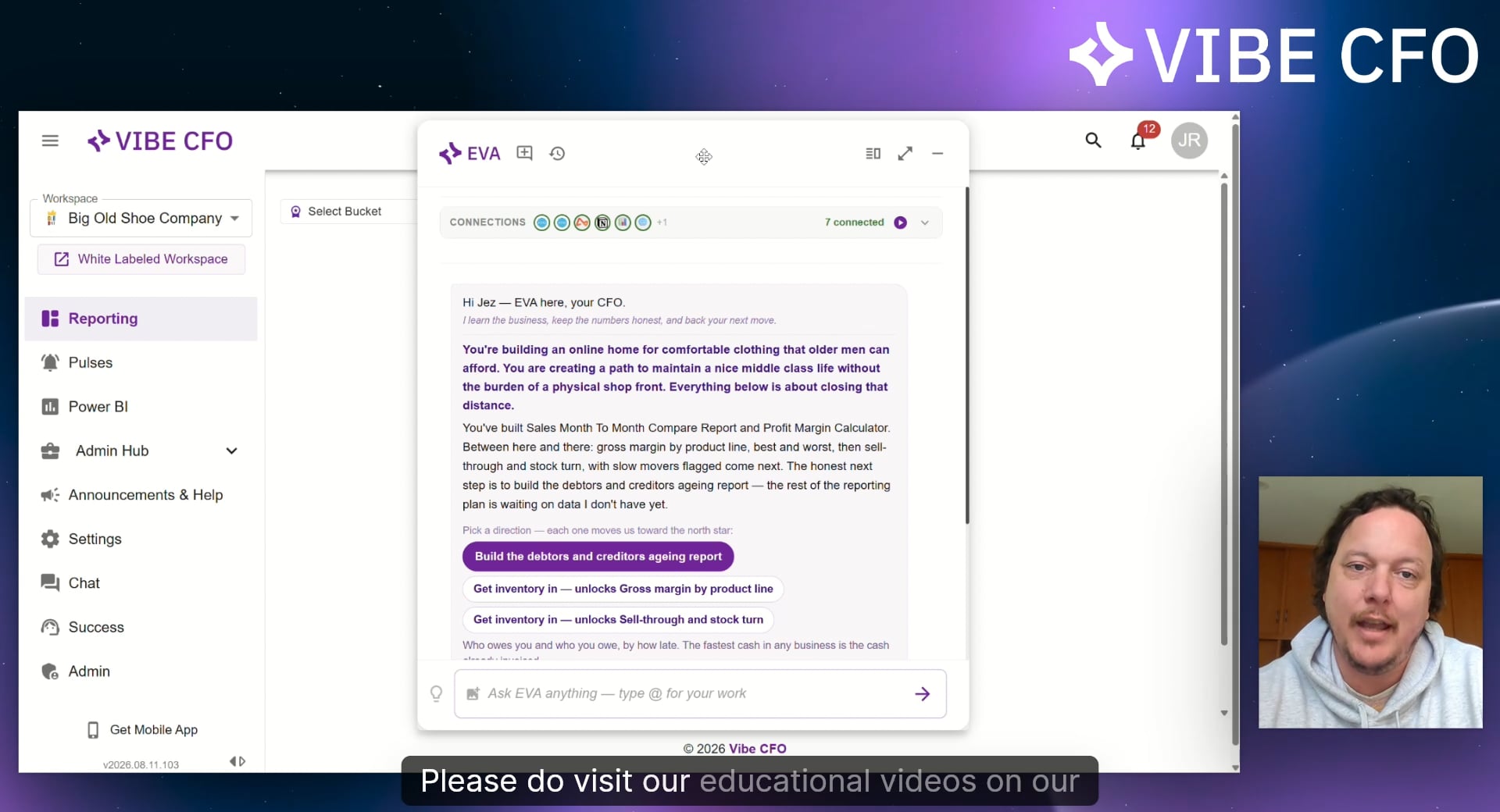The height and width of the screenshot is (812, 1500).
Task: Click the first blue connection icon
Action: pyautogui.click(x=541, y=223)
